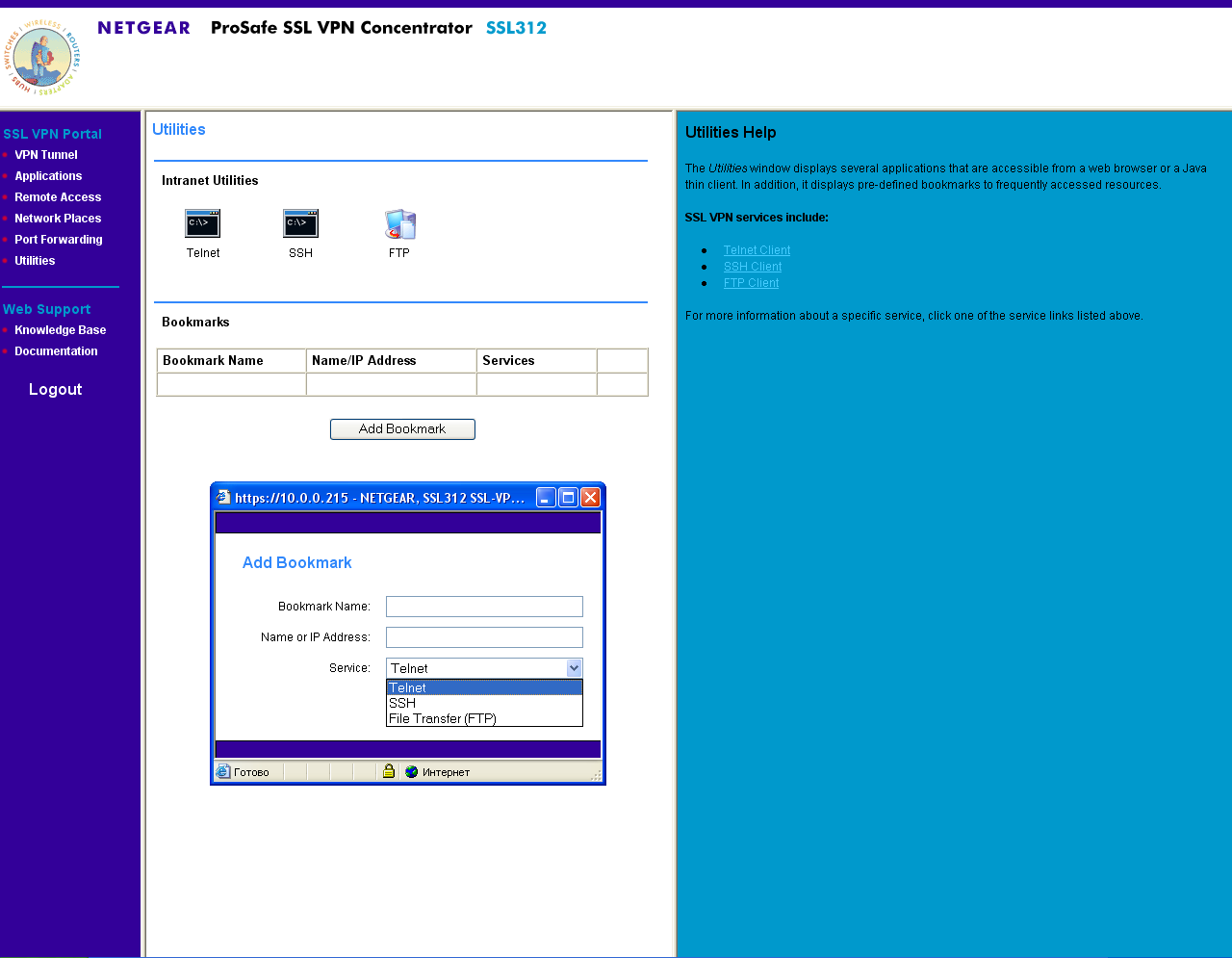This screenshot has width=1232, height=958.
Task: Open Knowledge Base link
Action: (x=61, y=330)
